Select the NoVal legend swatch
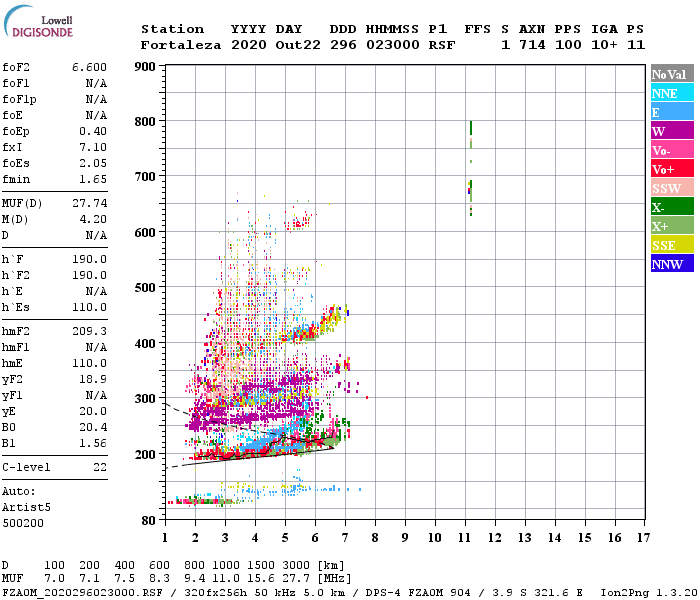Image resolution: width=700 pixels, height=600 pixels. click(x=672, y=74)
